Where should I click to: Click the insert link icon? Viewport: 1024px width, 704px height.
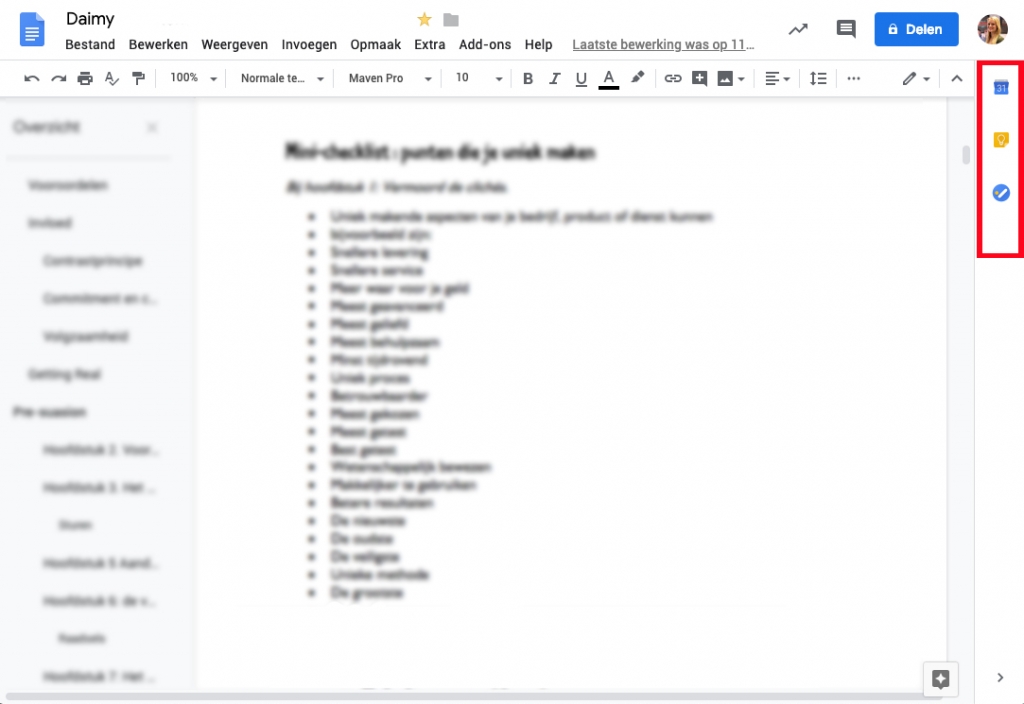(x=672, y=78)
